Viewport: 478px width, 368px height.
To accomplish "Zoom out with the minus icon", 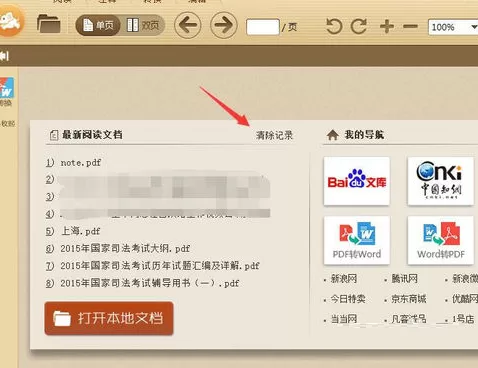I will pos(410,26).
